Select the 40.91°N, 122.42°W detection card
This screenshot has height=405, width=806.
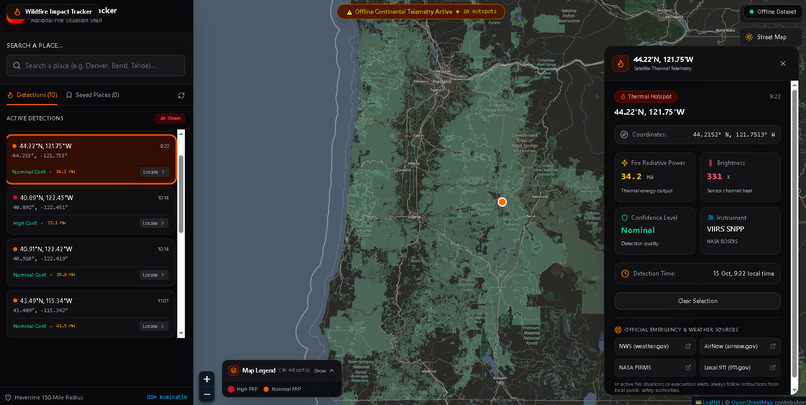(x=91, y=262)
